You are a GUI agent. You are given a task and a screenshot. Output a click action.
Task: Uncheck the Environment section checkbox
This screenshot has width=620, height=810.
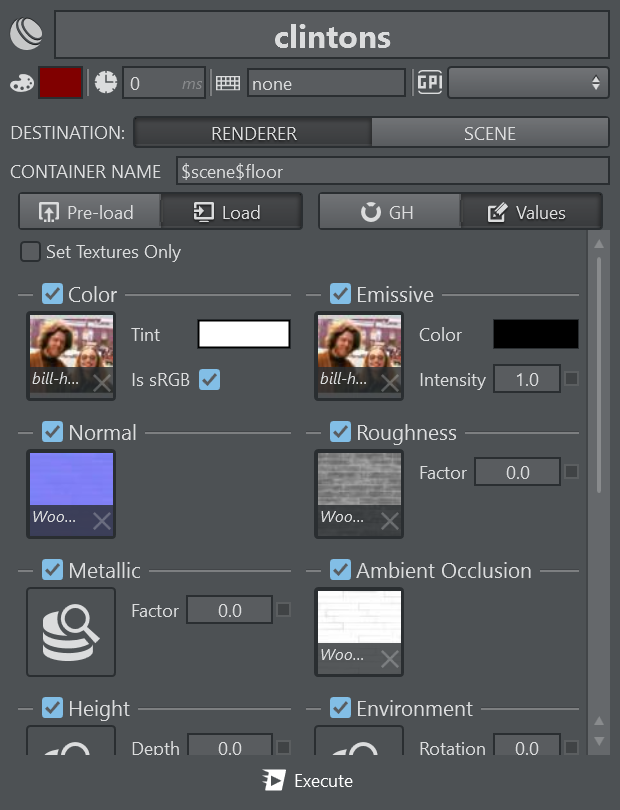340,707
